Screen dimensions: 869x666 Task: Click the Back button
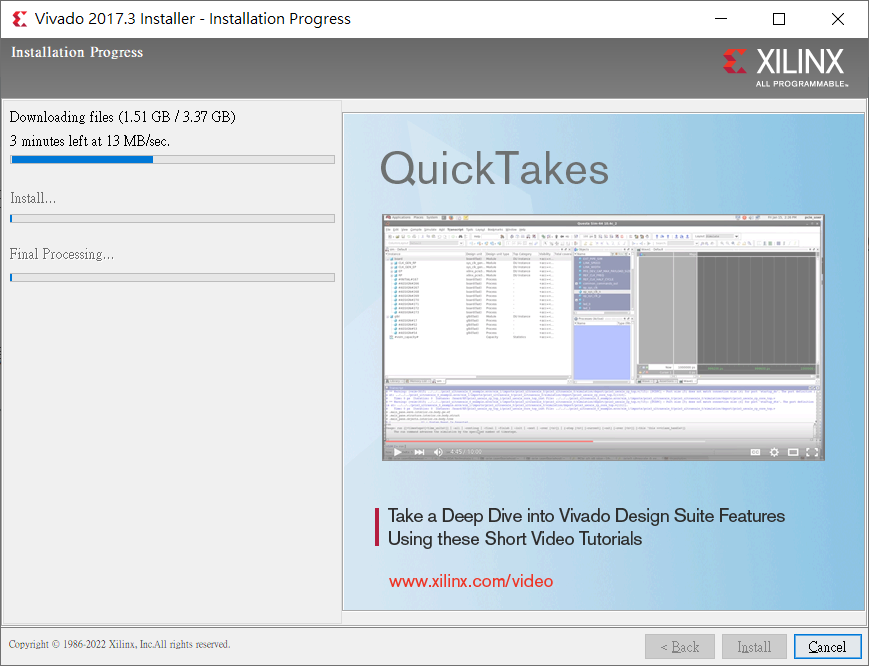click(679, 647)
